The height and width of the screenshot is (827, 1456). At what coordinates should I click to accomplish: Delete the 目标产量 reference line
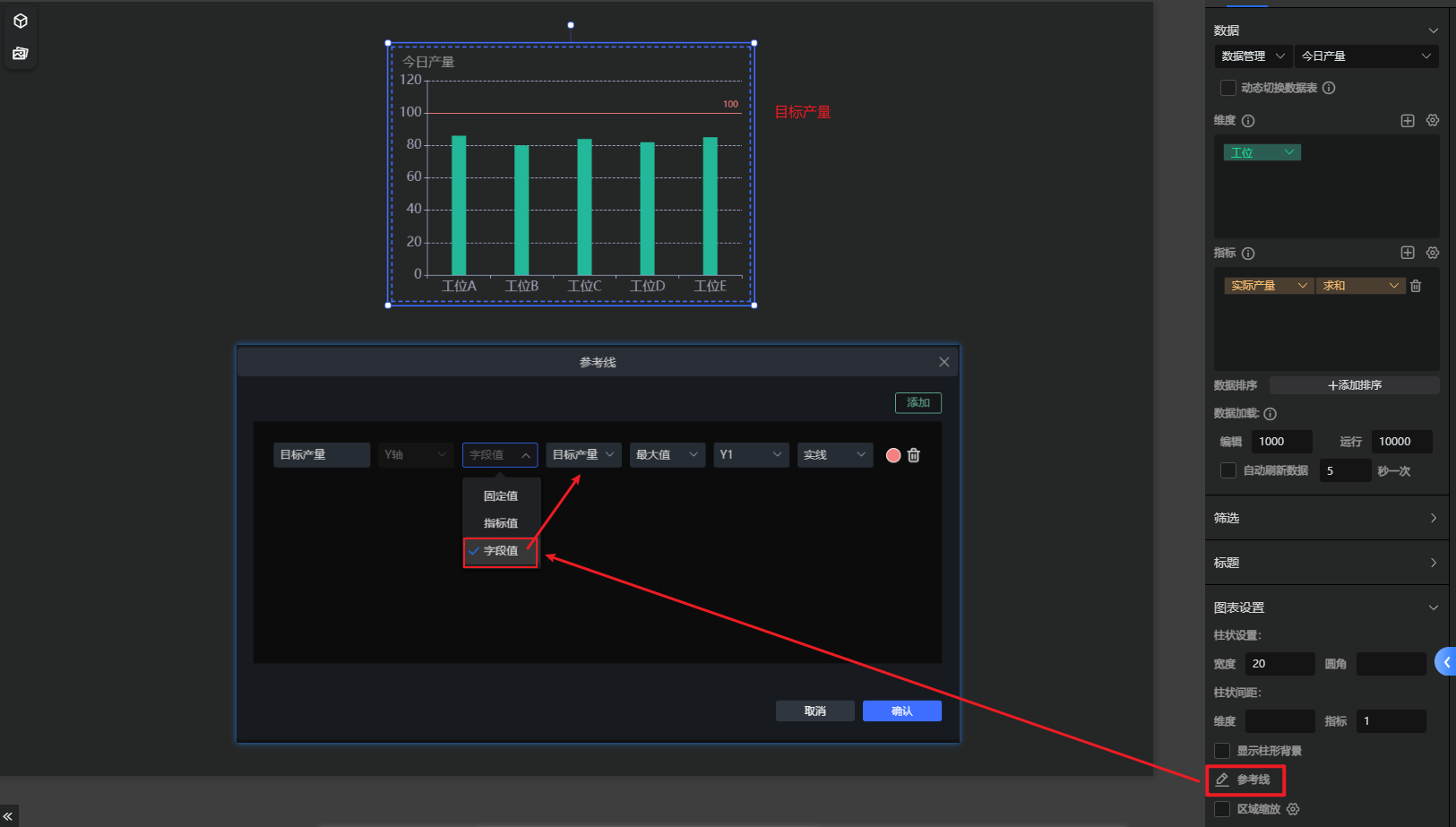click(x=914, y=455)
